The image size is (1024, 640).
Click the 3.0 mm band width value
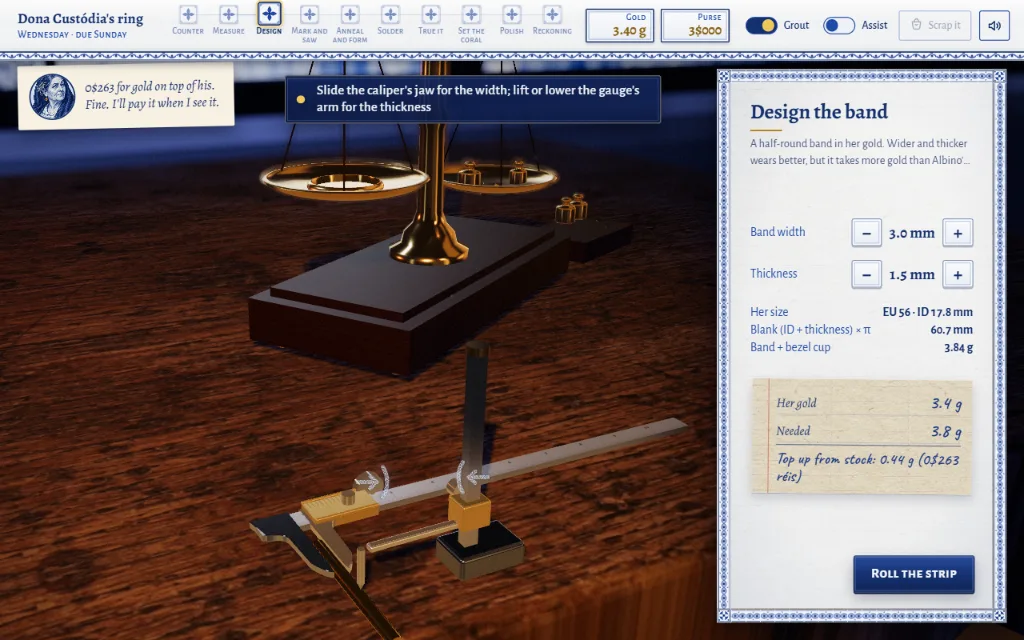[x=912, y=233]
